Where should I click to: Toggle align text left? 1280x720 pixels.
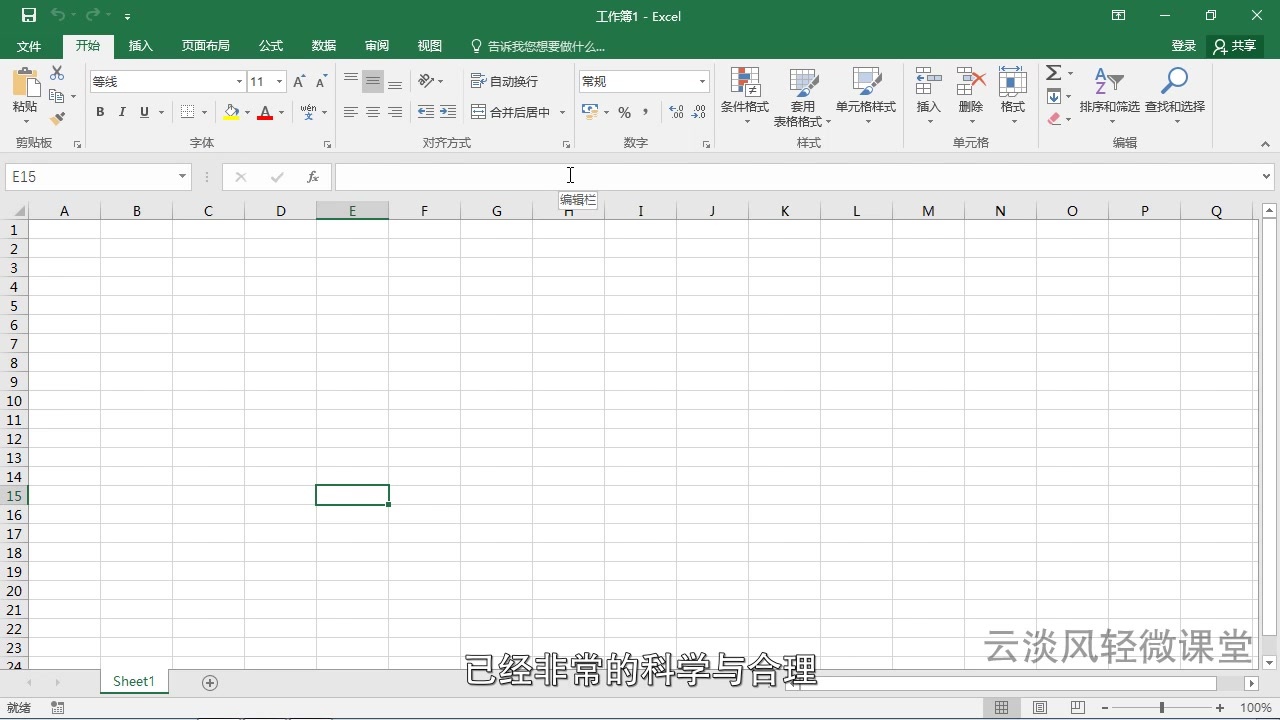click(351, 112)
